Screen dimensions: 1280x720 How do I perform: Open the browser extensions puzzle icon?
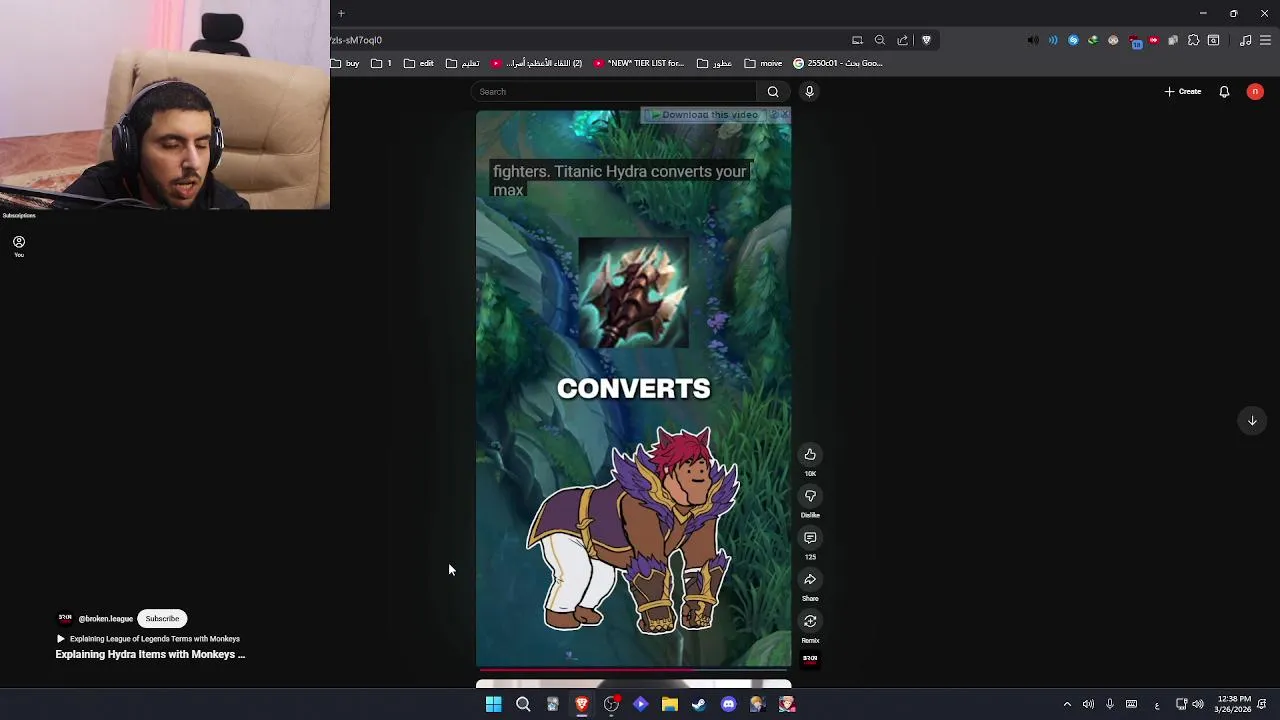[1193, 40]
